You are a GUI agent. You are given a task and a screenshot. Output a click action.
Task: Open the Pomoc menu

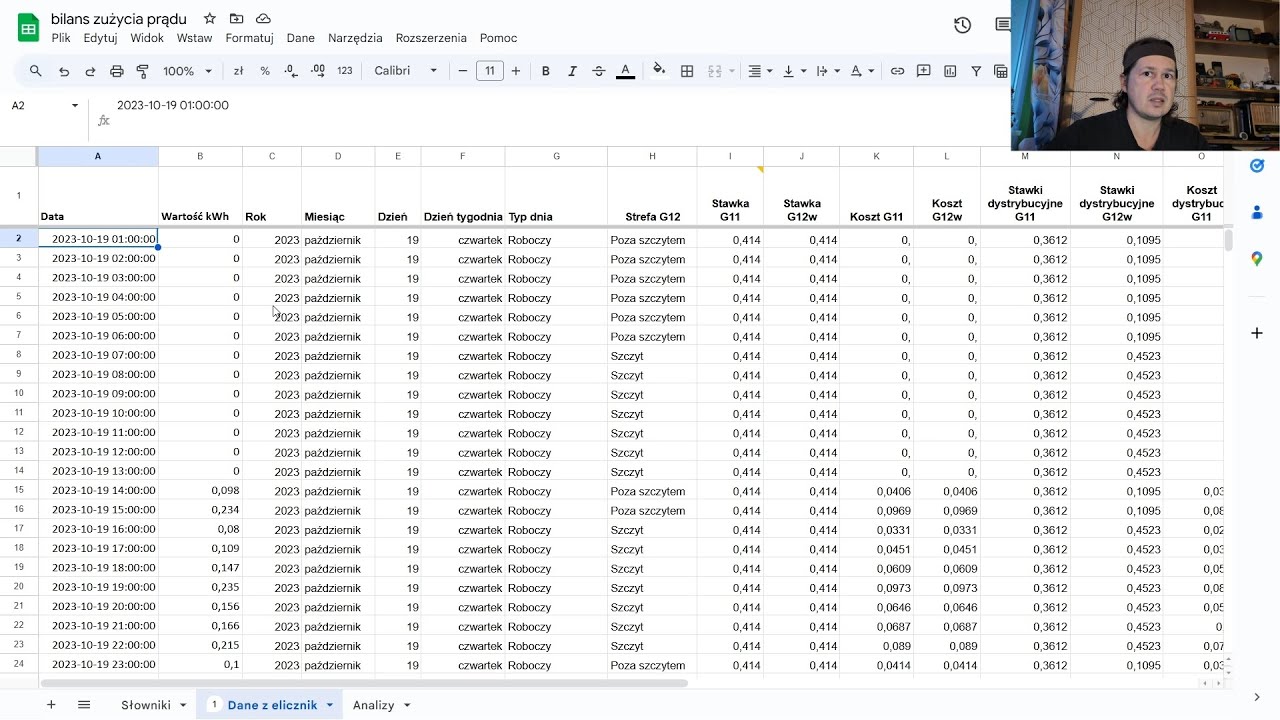[498, 38]
